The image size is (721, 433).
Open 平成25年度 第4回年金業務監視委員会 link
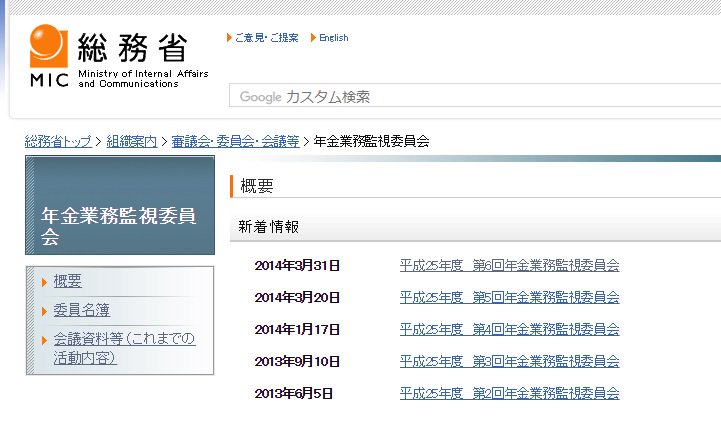509,329
